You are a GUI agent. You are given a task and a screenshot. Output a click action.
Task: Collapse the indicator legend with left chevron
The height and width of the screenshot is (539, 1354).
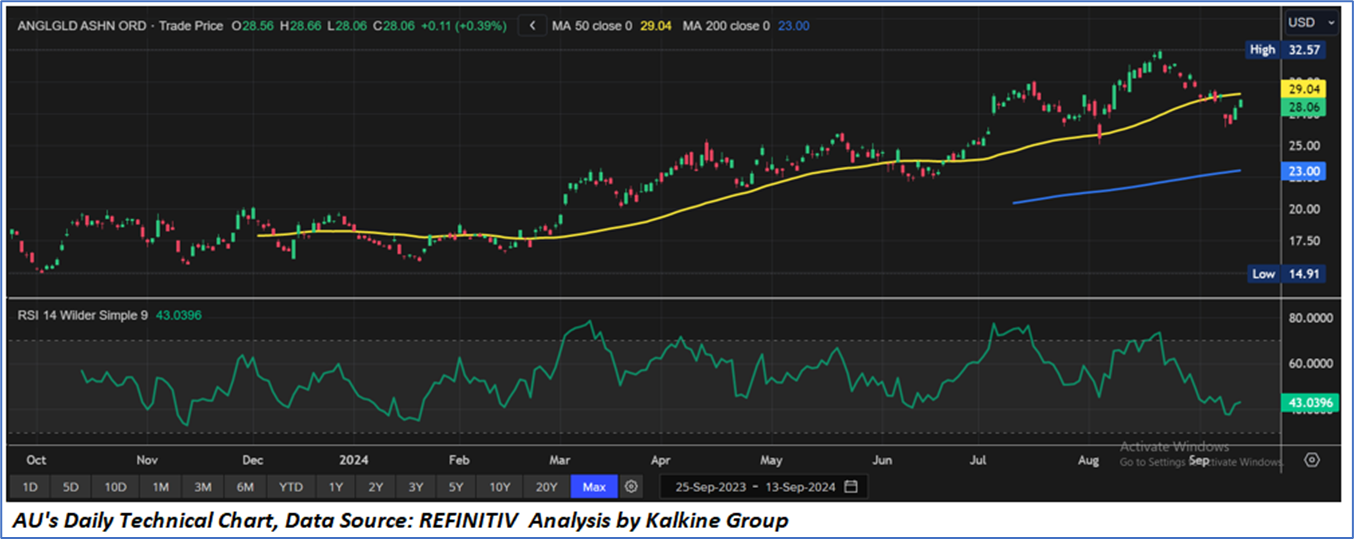(532, 26)
